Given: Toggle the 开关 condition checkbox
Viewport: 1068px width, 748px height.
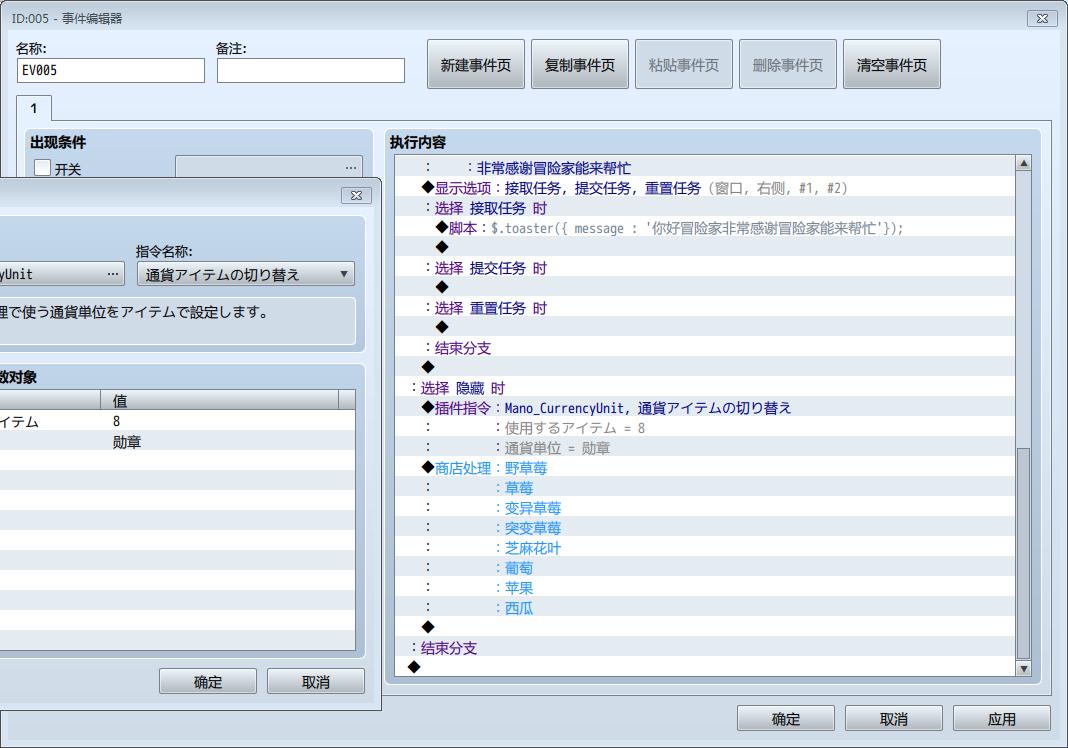Looking at the screenshot, I should point(43,168).
